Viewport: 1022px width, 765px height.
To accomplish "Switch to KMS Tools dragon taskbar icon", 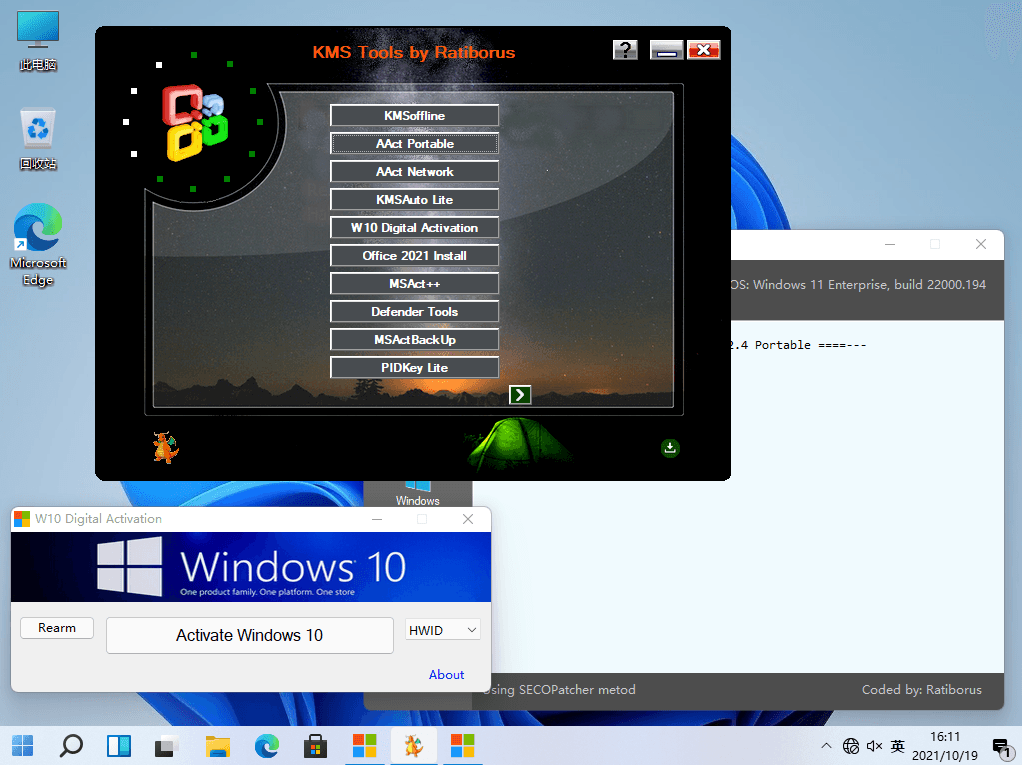I will point(414,745).
